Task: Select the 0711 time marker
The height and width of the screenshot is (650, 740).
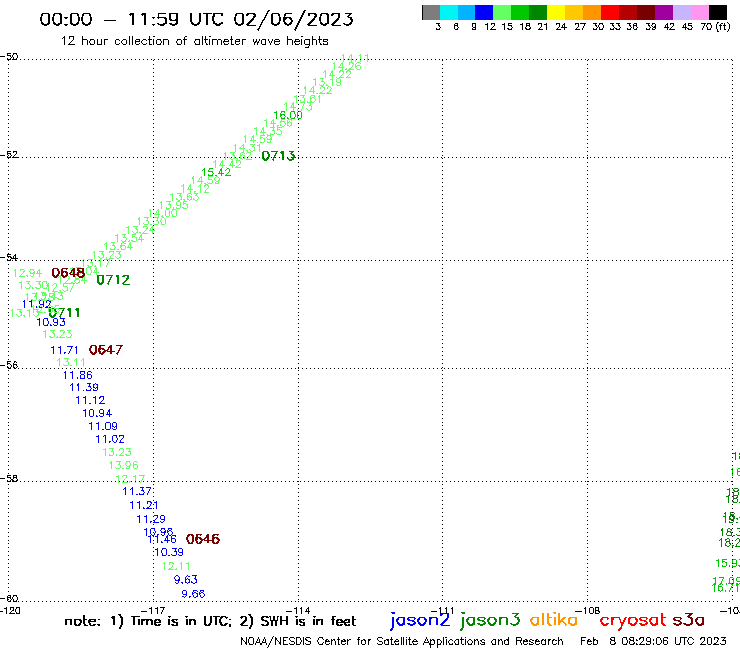Action: pos(65,312)
